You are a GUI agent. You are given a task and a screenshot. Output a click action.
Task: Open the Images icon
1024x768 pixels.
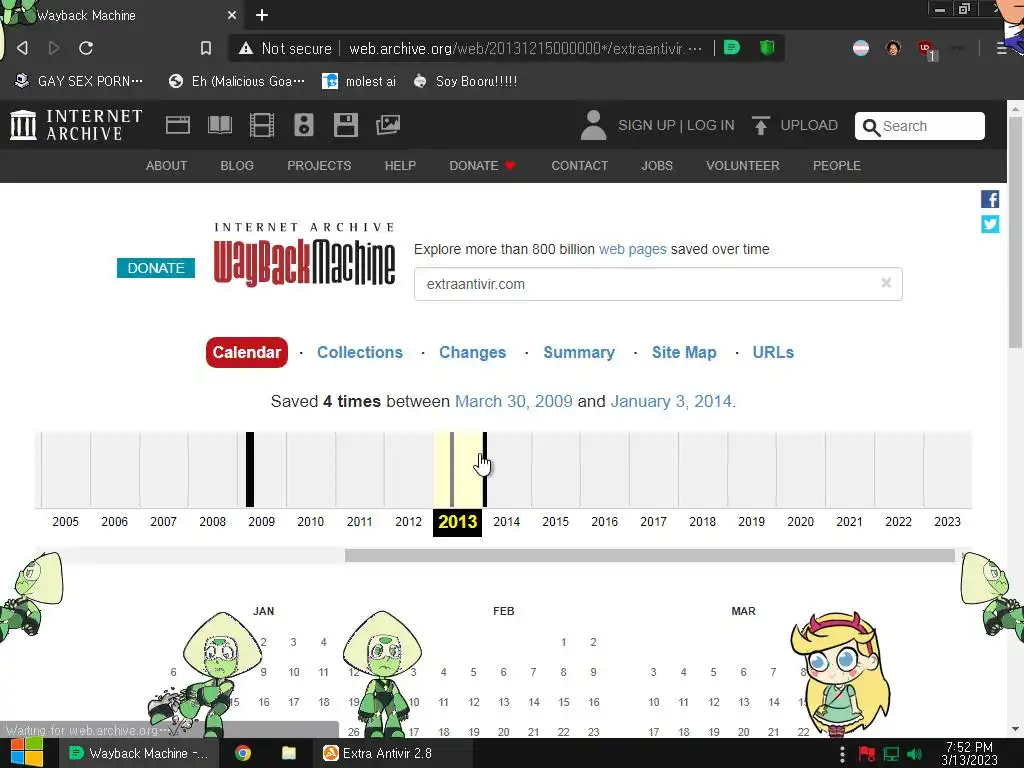coord(388,125)
